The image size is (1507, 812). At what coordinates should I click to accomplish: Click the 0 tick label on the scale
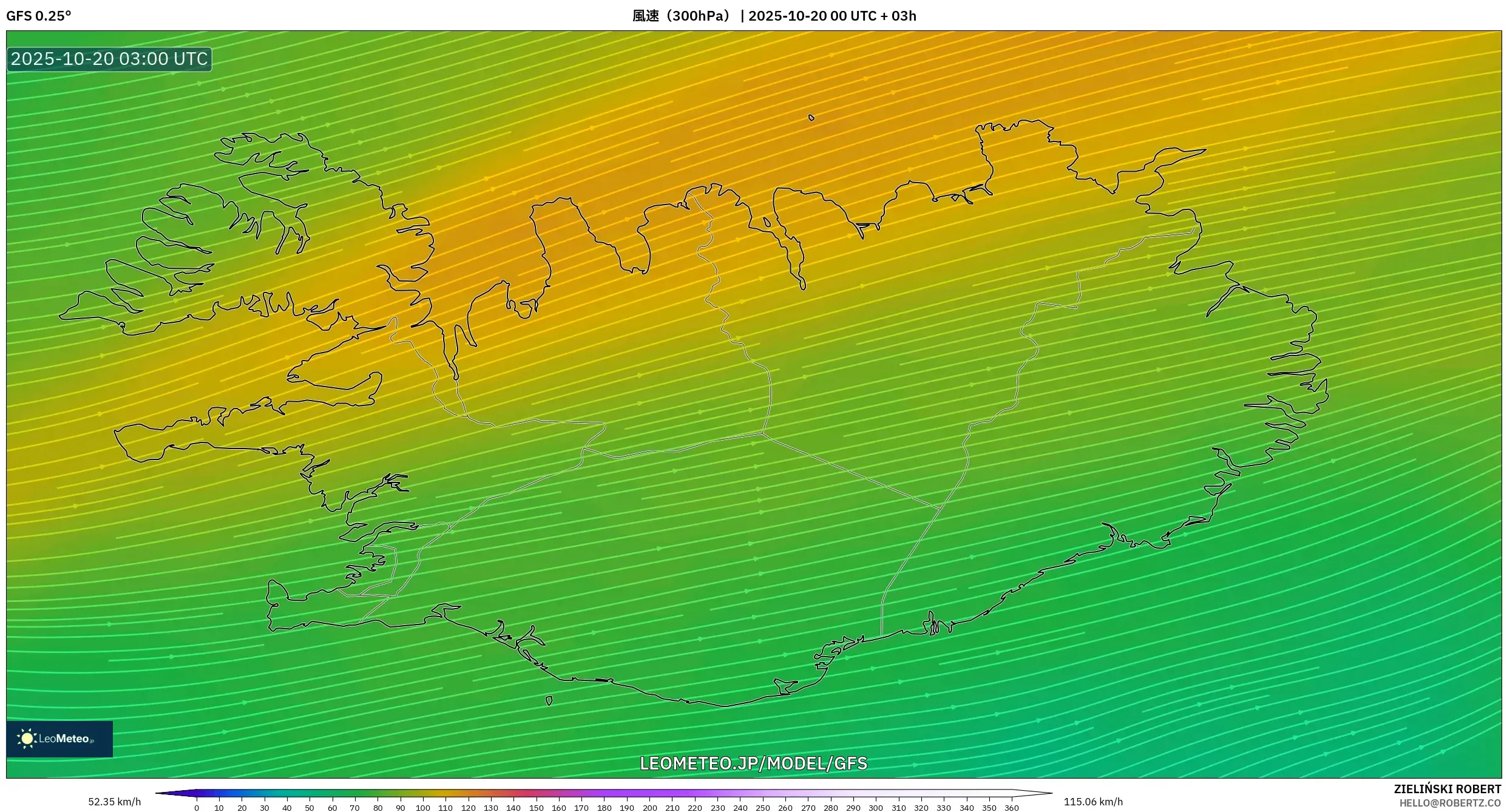(x=196, y=808)
